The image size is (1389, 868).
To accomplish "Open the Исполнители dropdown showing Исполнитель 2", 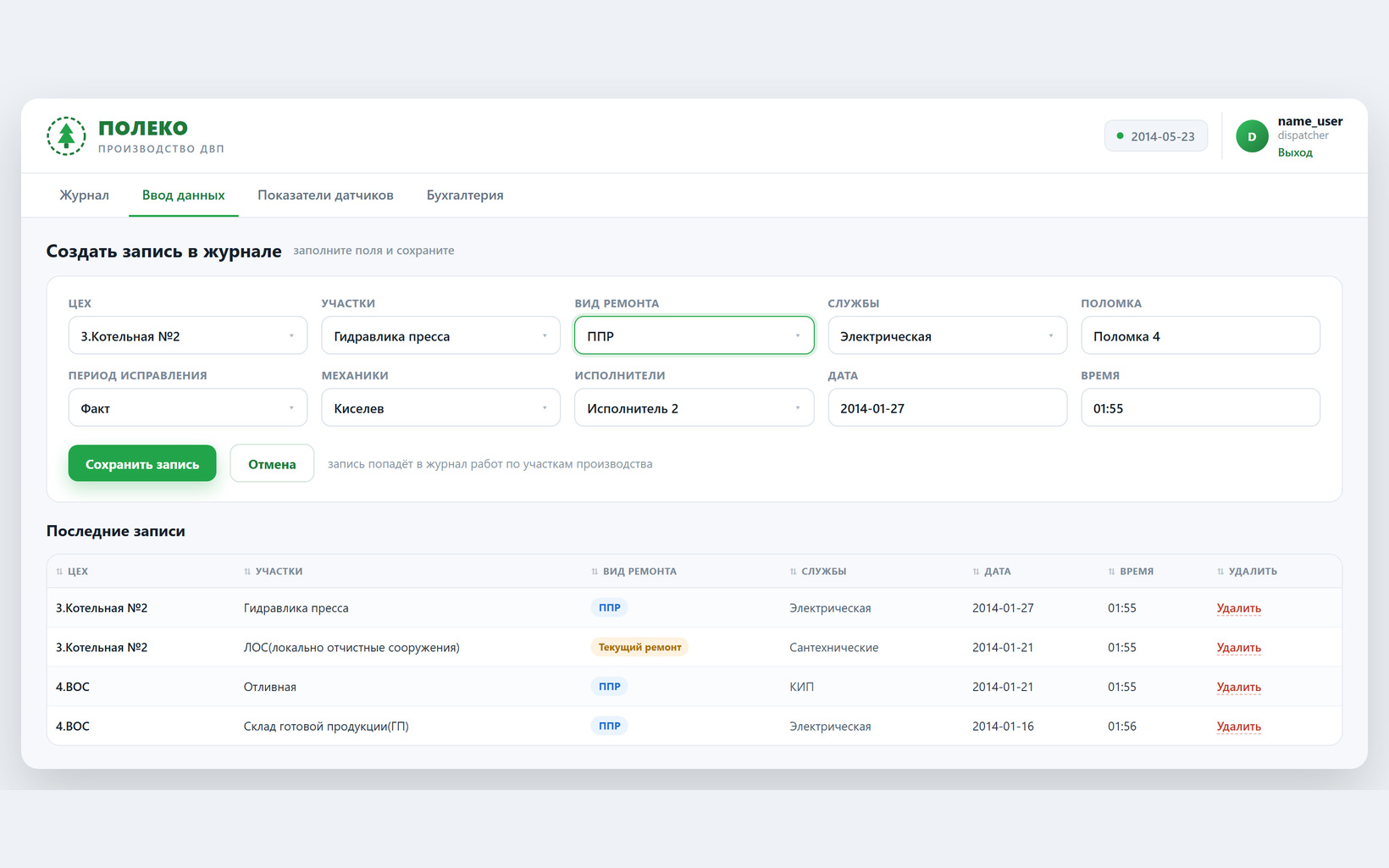I will [x=694, y=408].
